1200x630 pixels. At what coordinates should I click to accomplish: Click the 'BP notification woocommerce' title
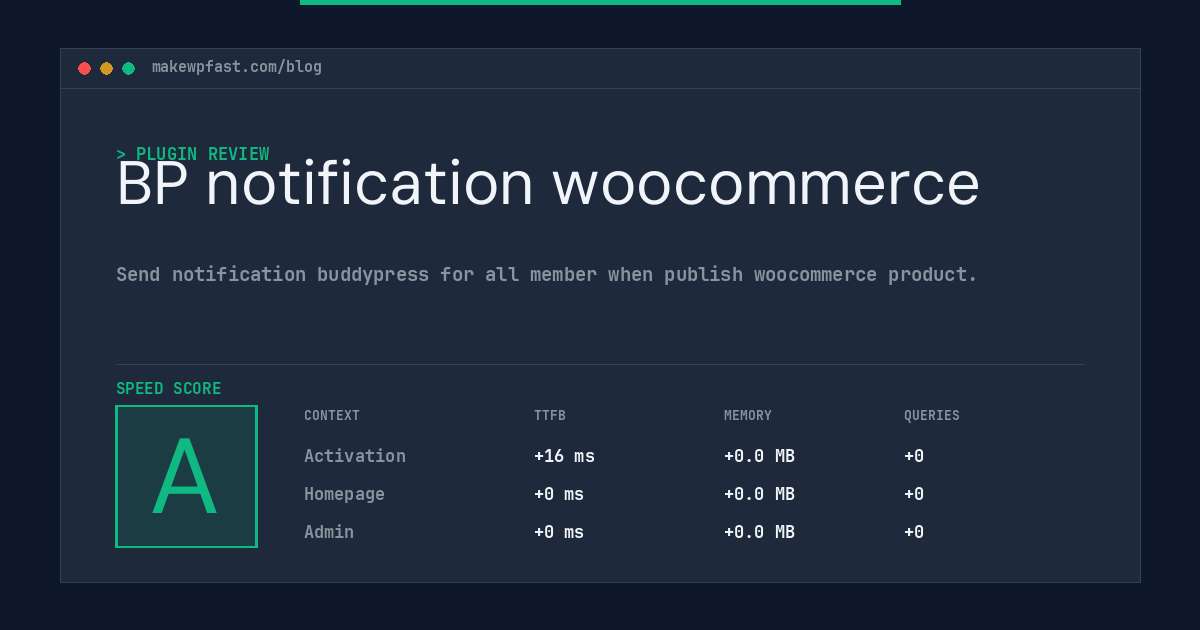(548, 183)
